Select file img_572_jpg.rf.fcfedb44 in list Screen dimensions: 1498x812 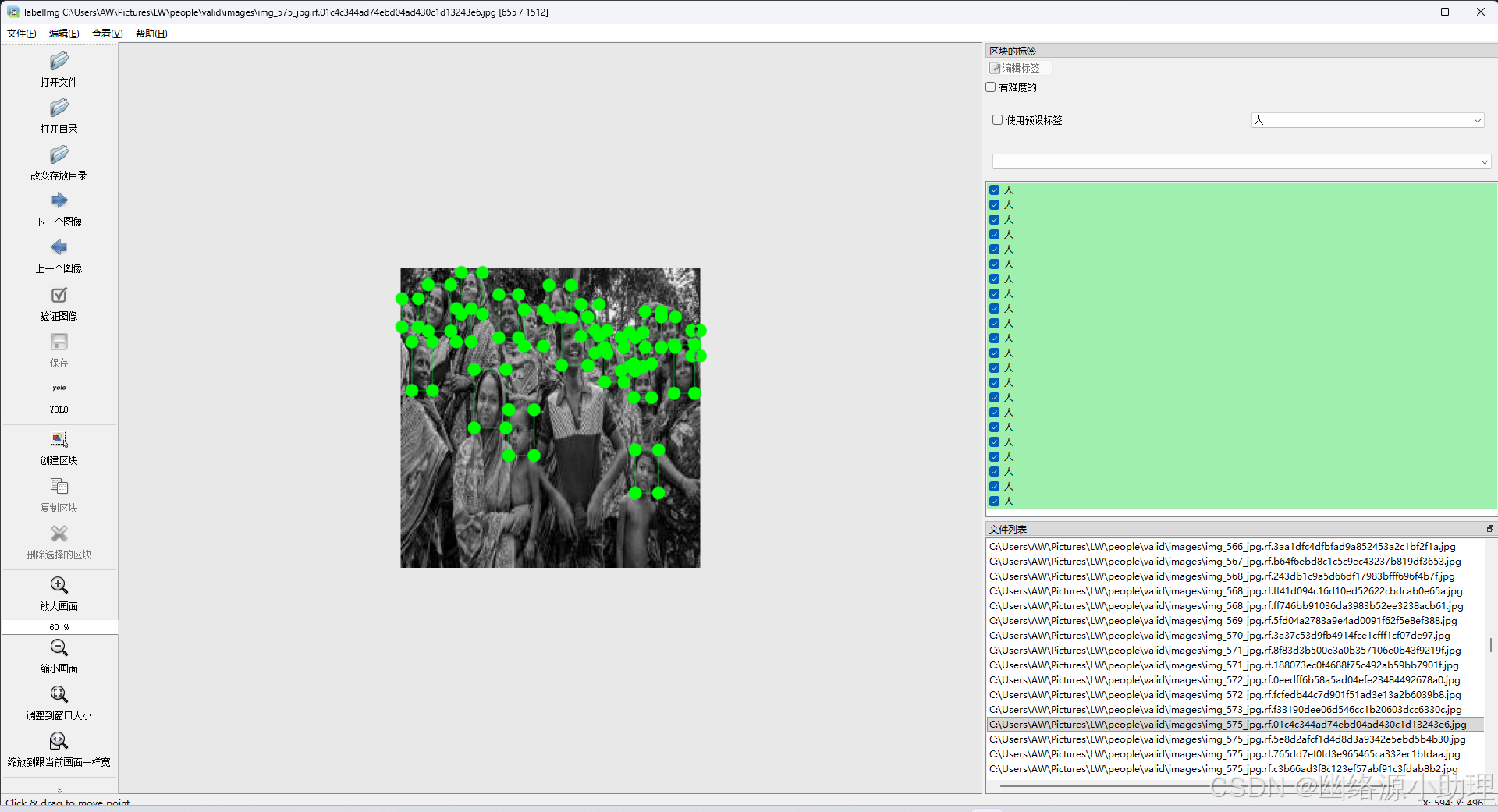tap(1234, 695)
